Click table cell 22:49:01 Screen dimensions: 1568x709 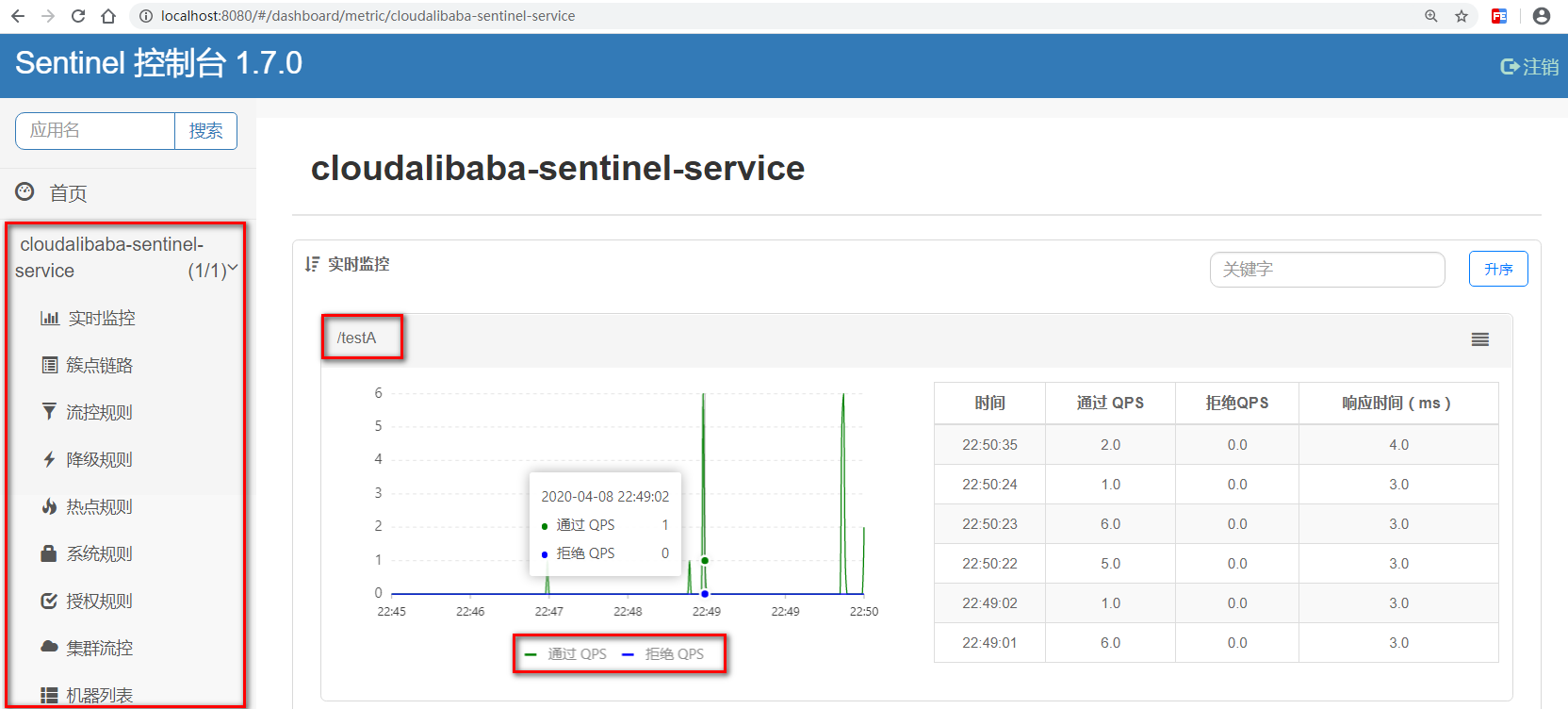pos(989,643)
